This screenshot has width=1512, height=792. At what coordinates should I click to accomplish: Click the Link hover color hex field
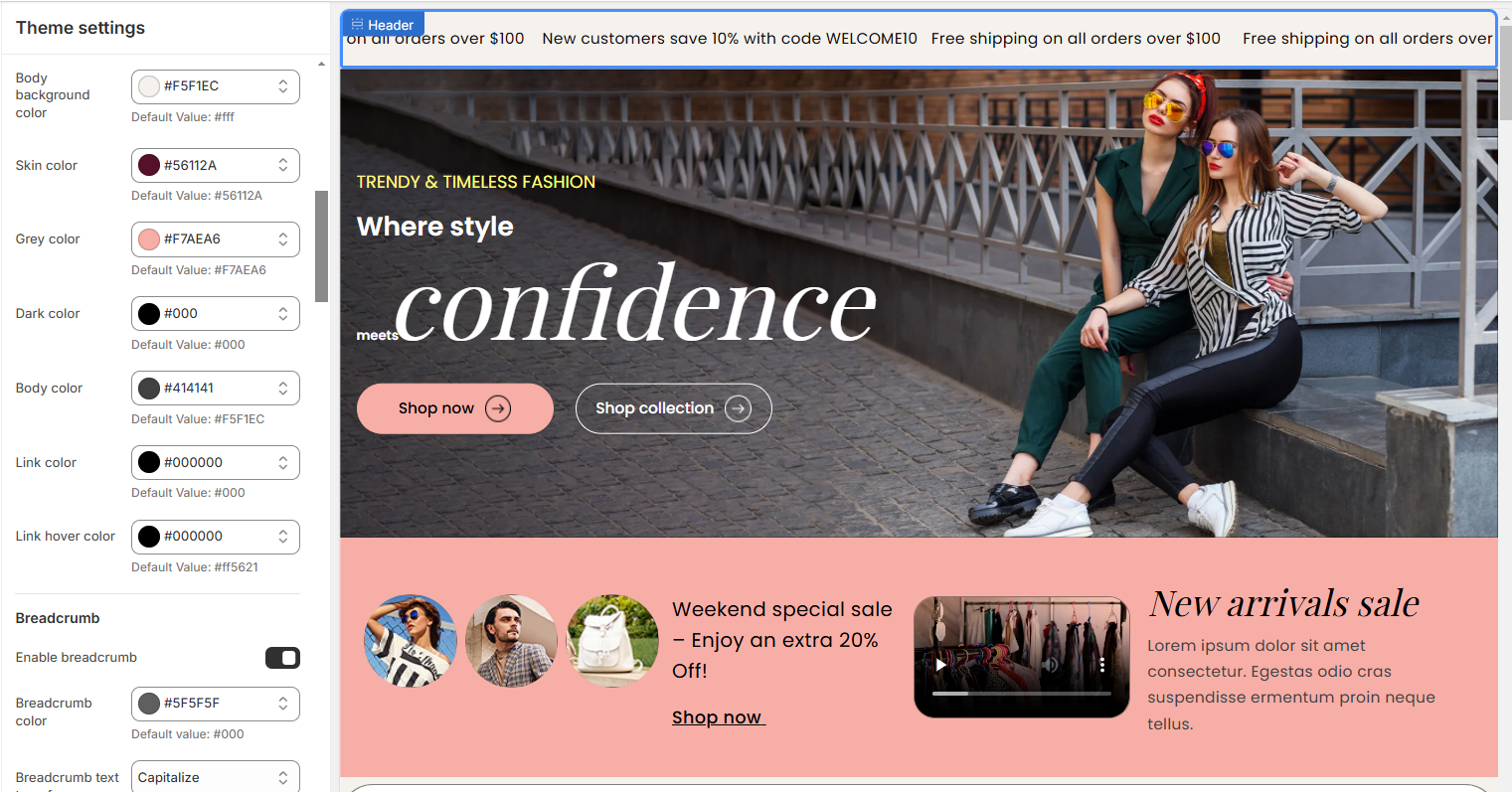pyautogui.click(x=218, y=537)
